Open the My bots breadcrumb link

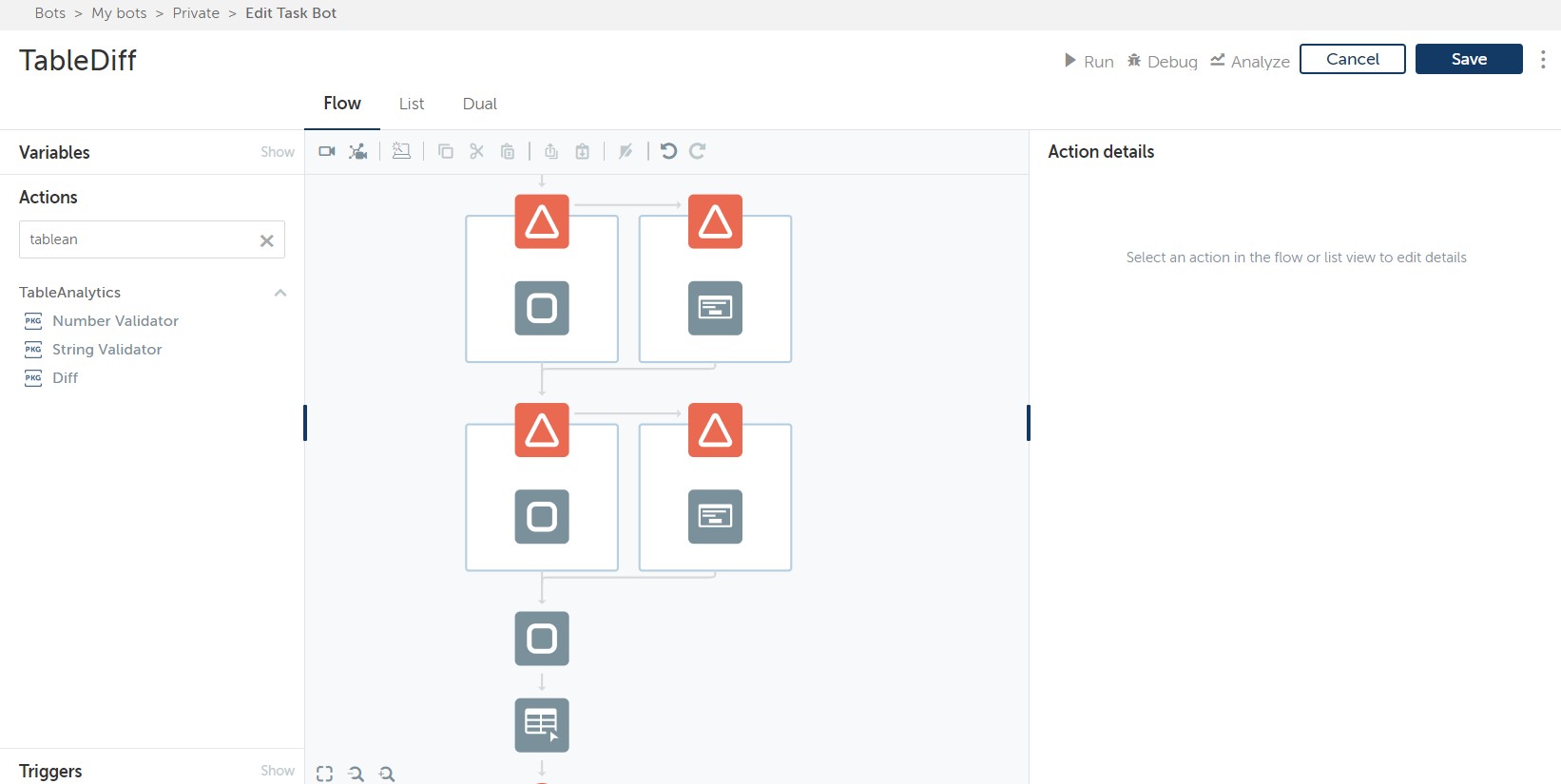[119, 13]
